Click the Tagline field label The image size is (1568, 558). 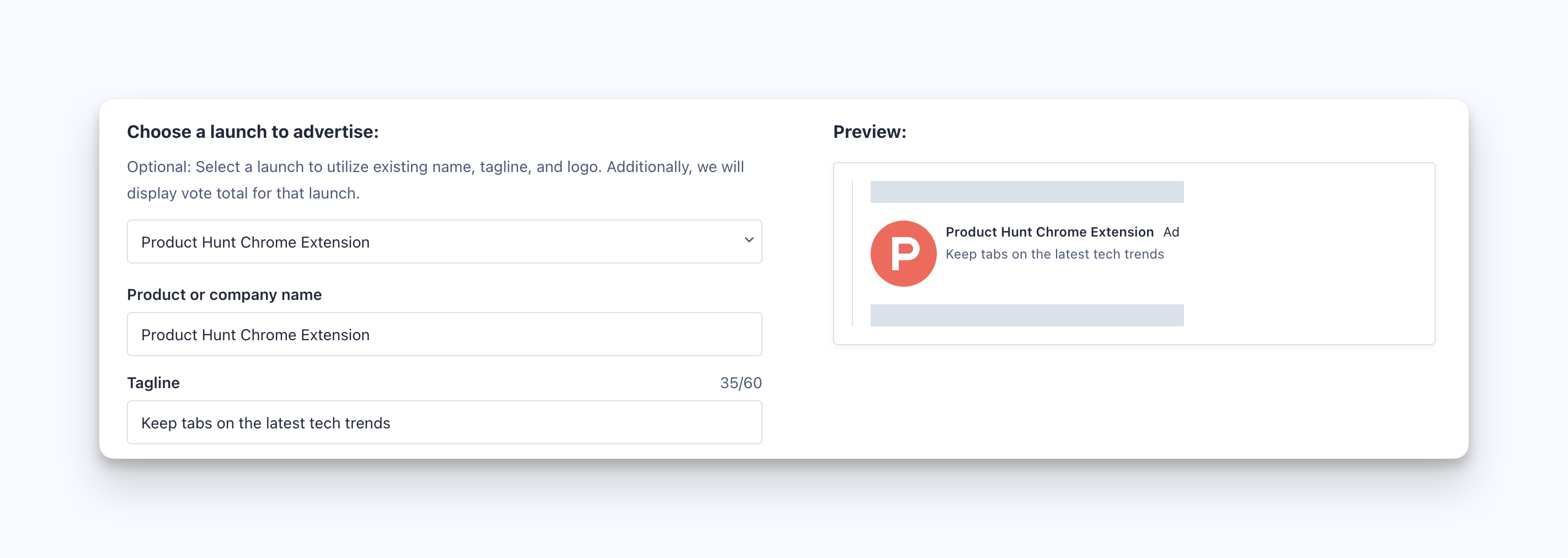(x=153, y=383)
